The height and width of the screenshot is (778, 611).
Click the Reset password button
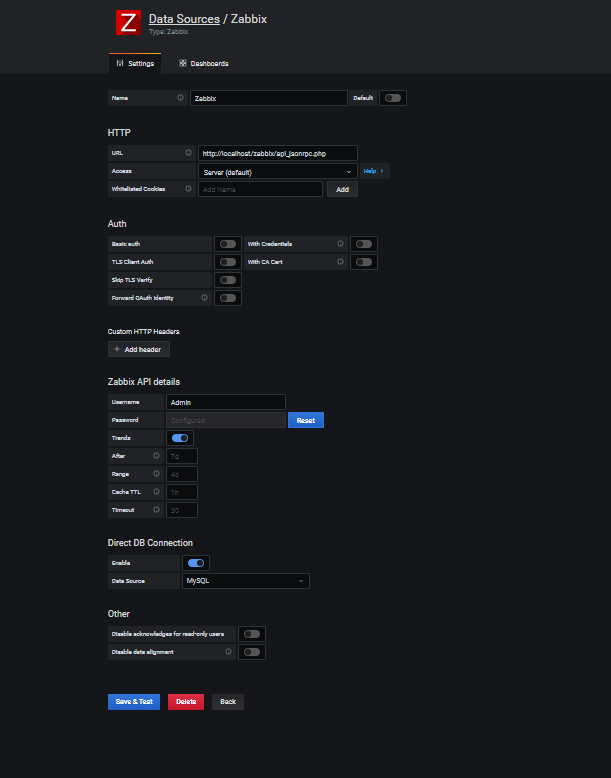tap(306, 420)
